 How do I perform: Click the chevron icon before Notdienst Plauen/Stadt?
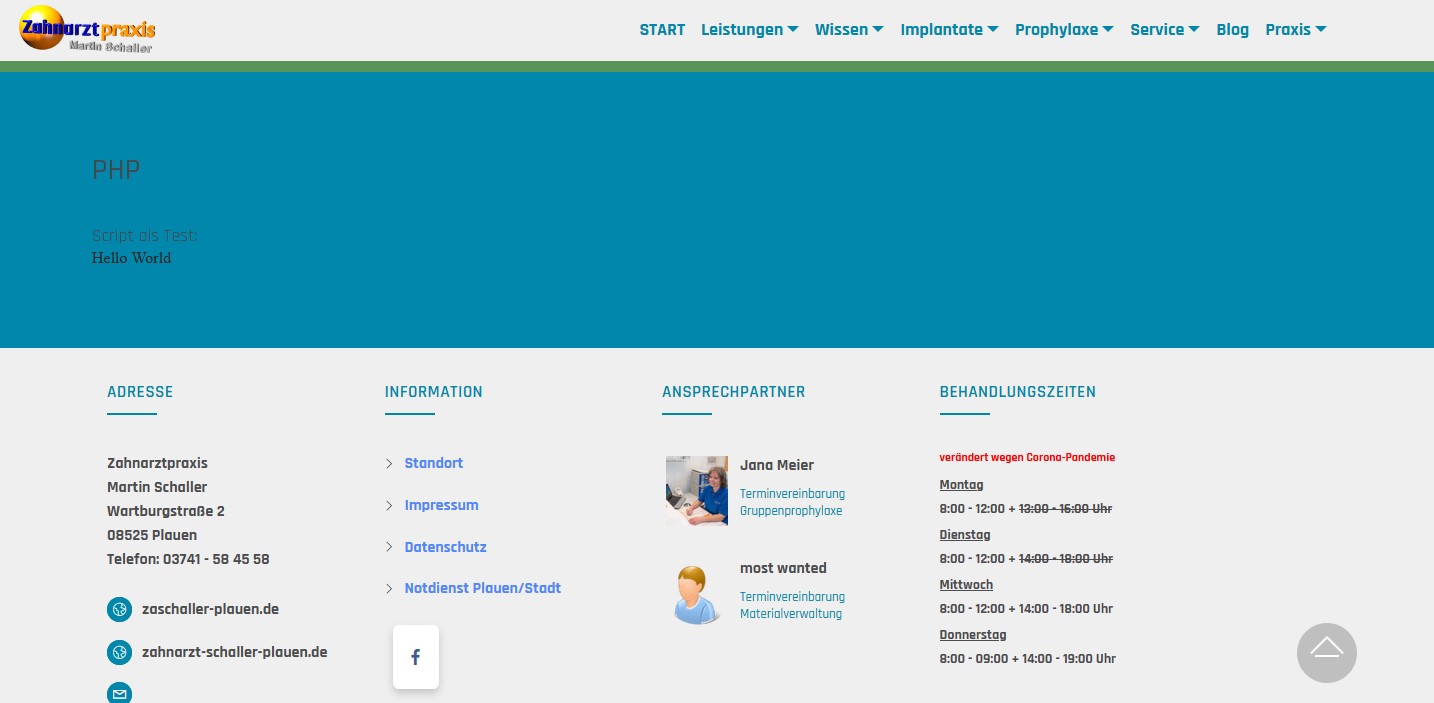[x=389, y=588]
